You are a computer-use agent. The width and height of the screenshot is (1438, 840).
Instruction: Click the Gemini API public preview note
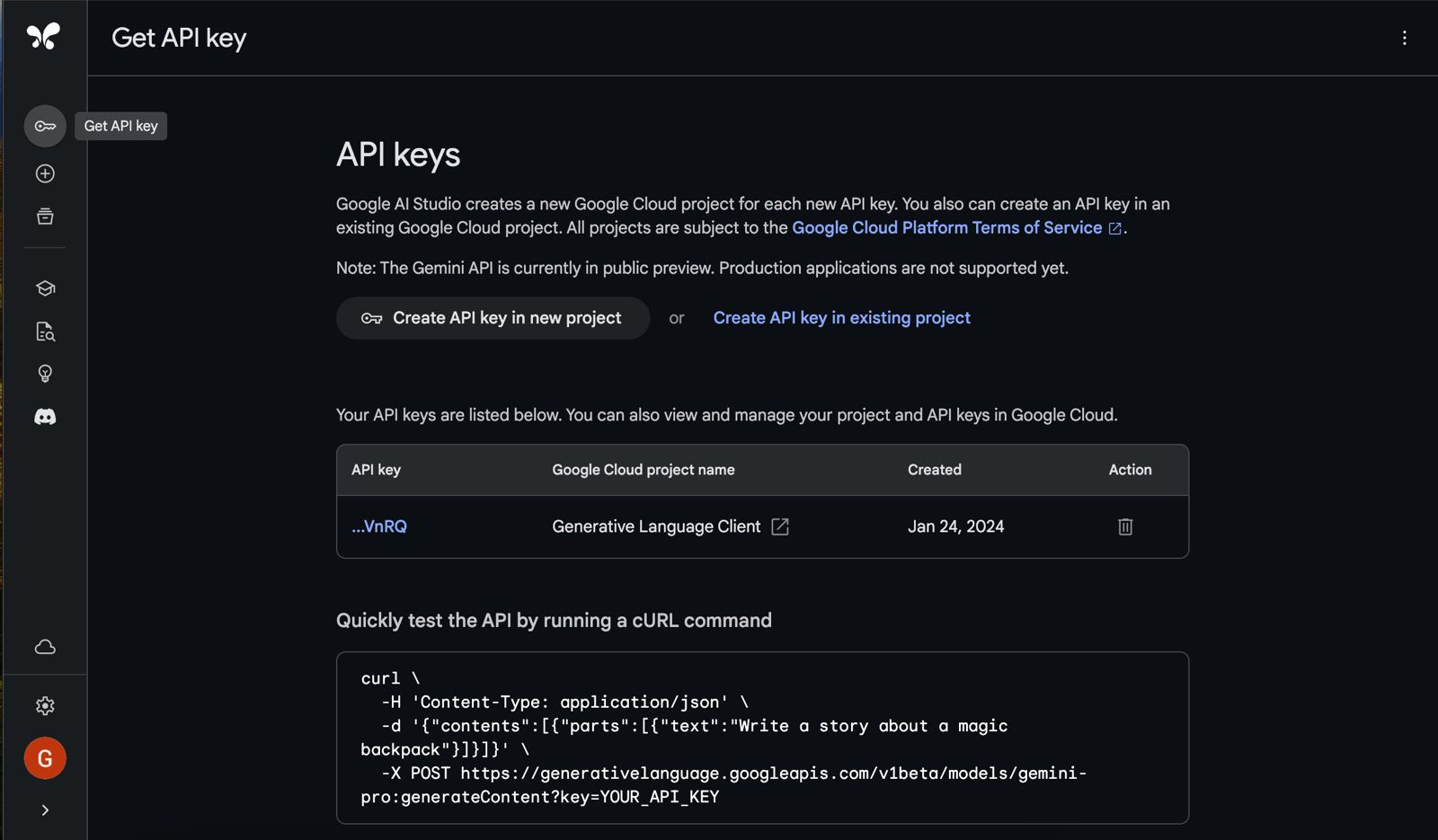702,268
